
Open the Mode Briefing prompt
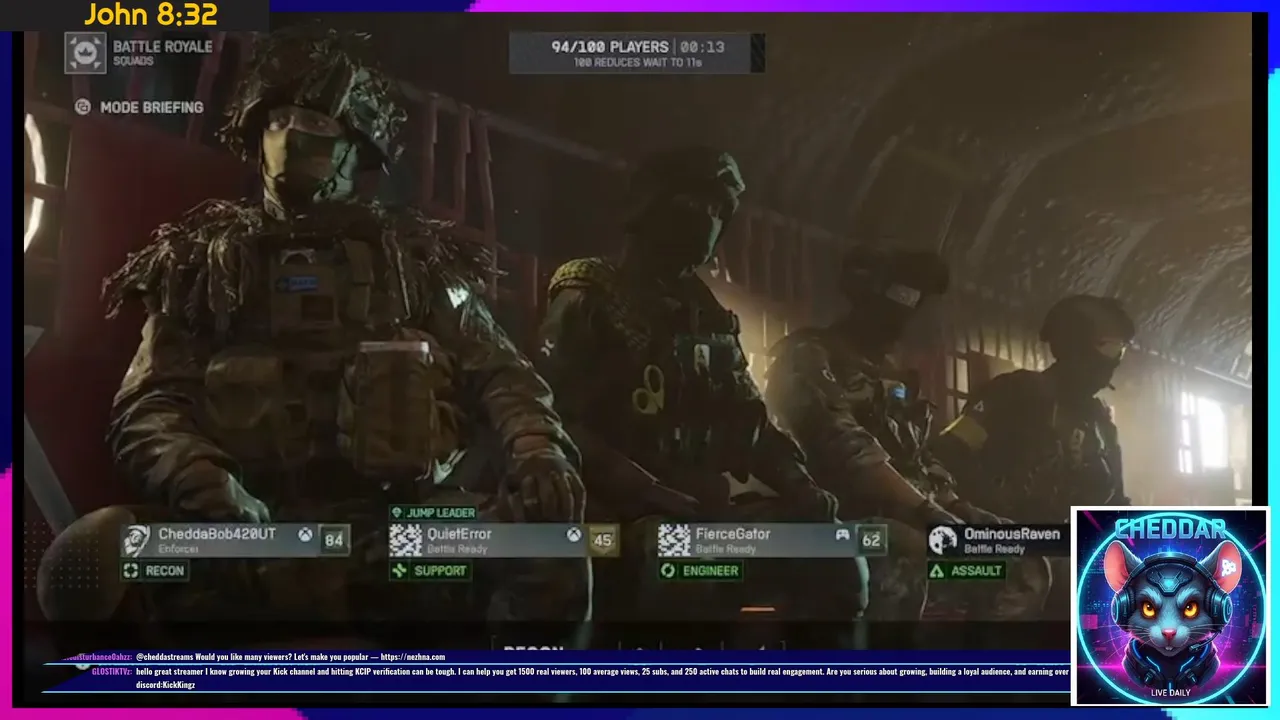[x=141, y=107]
